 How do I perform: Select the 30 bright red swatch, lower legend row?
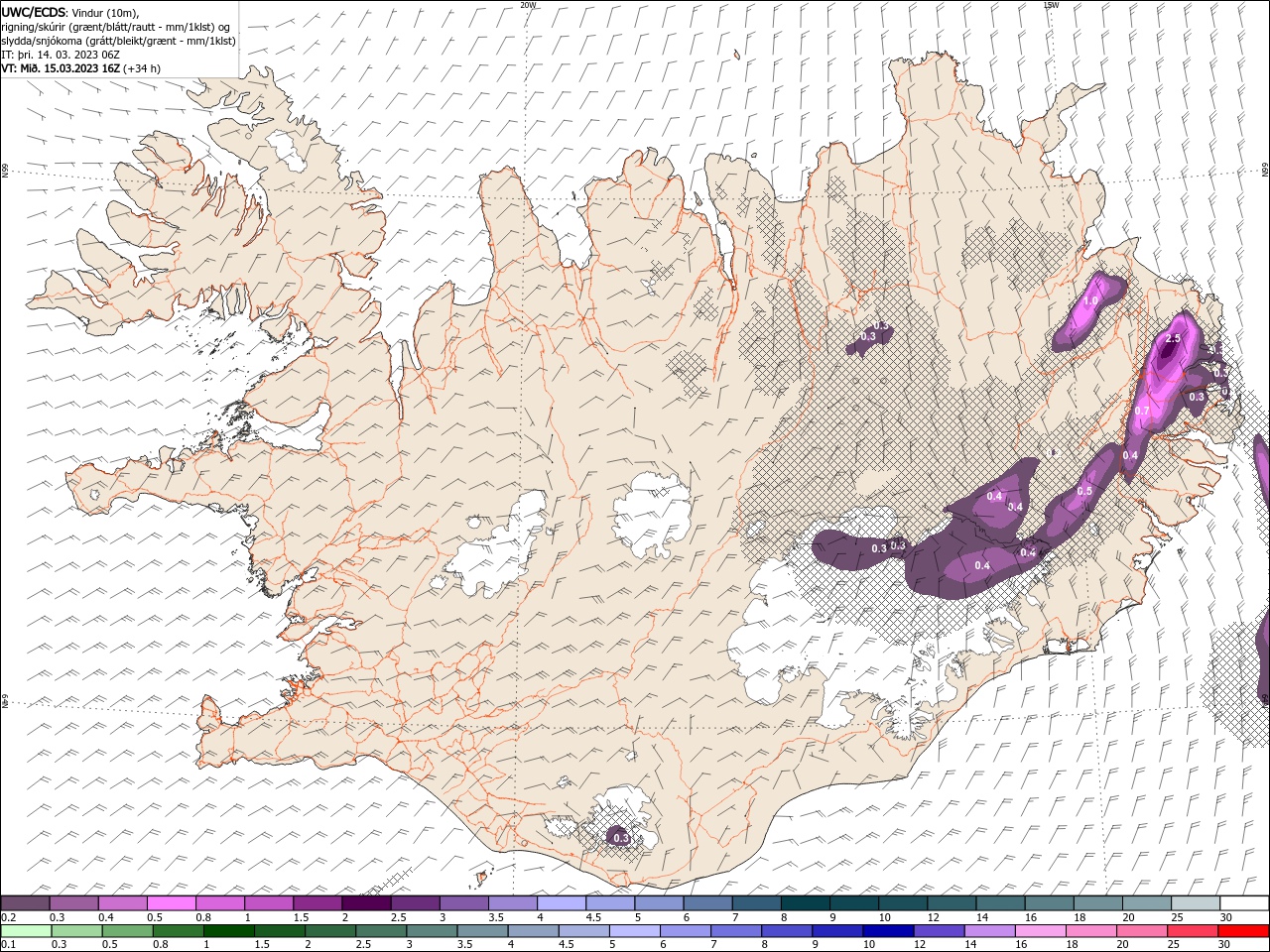[x=1242, y=931]
